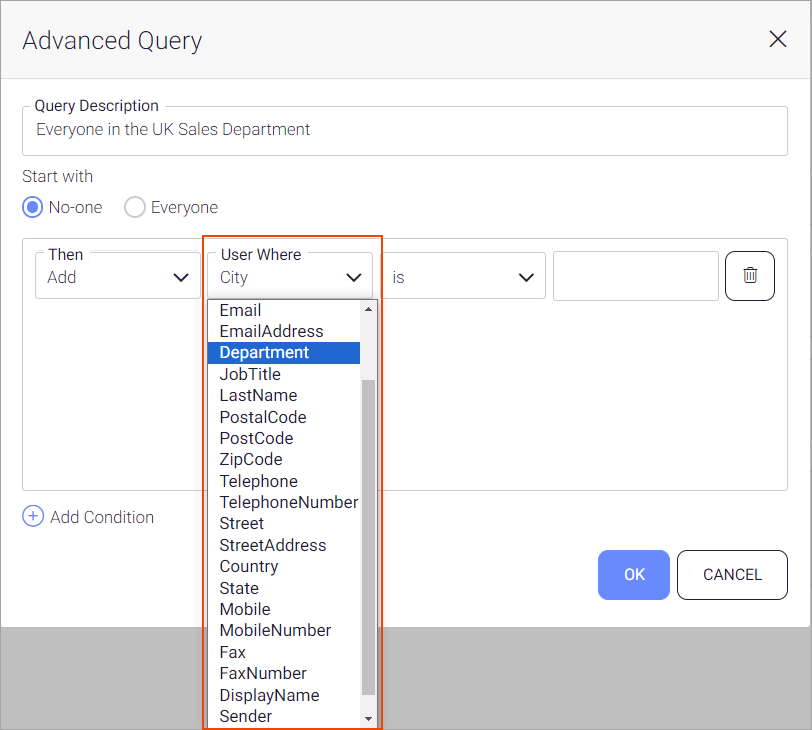Select the No-one radio button

33,208
